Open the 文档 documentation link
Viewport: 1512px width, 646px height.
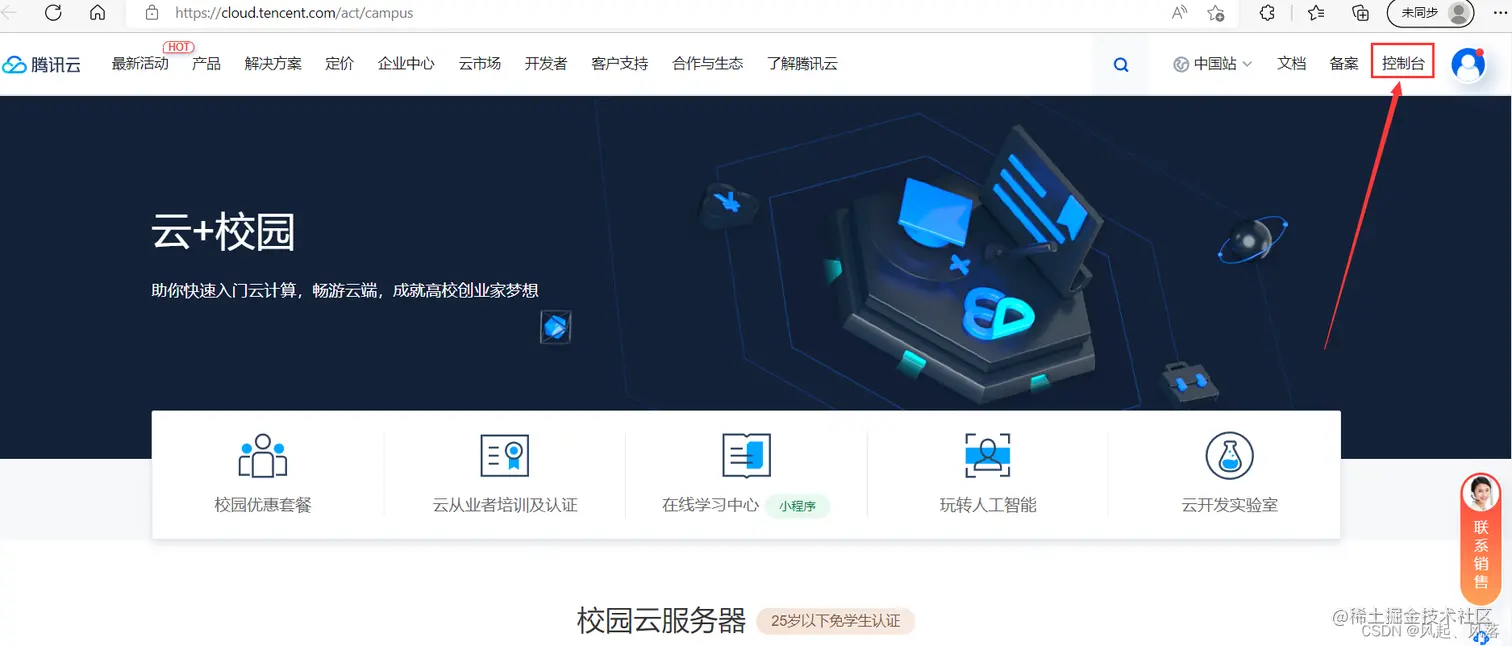1291,63
